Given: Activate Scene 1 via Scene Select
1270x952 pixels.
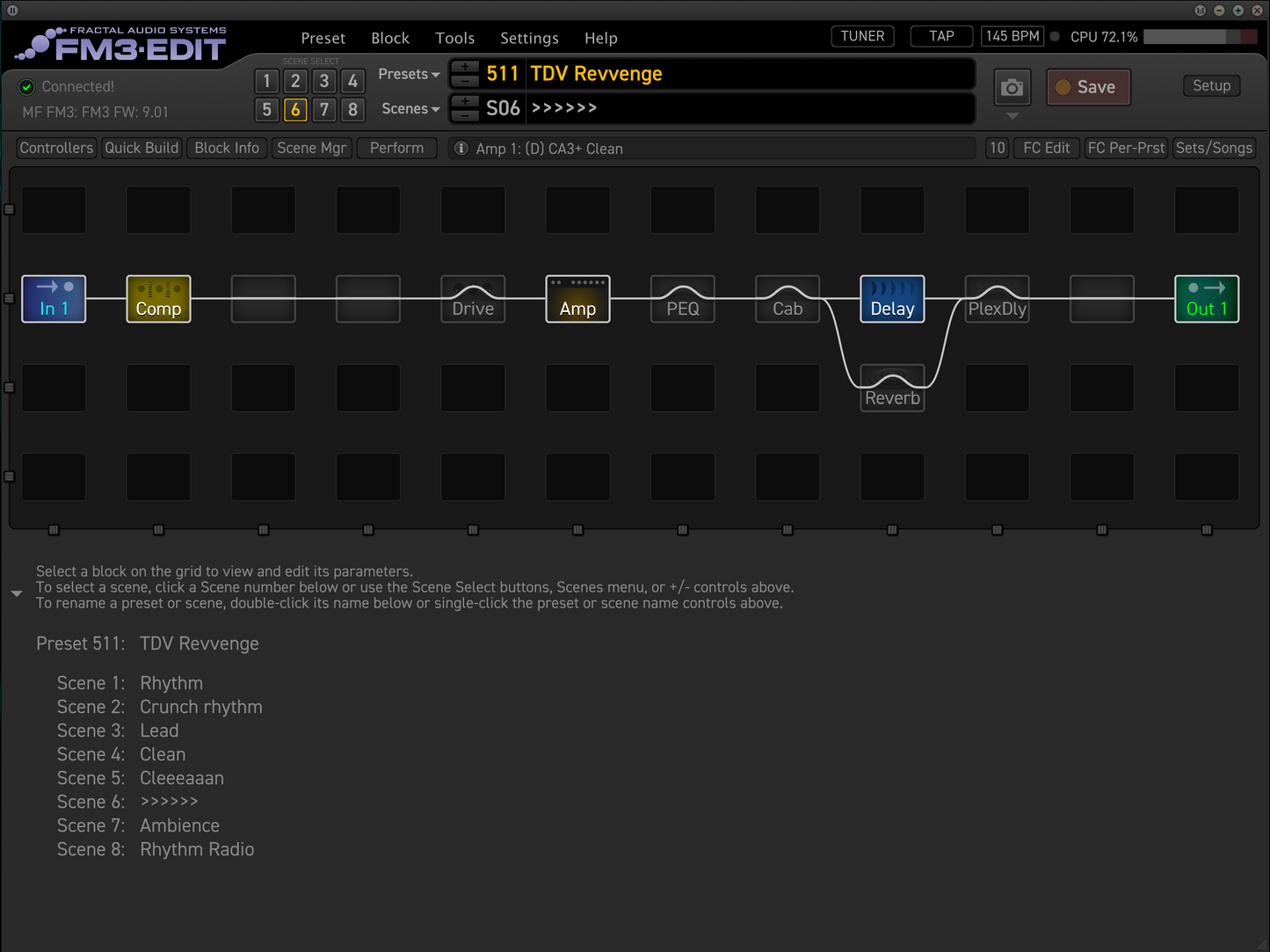Looking at the screenshot, I should point(266,81).
